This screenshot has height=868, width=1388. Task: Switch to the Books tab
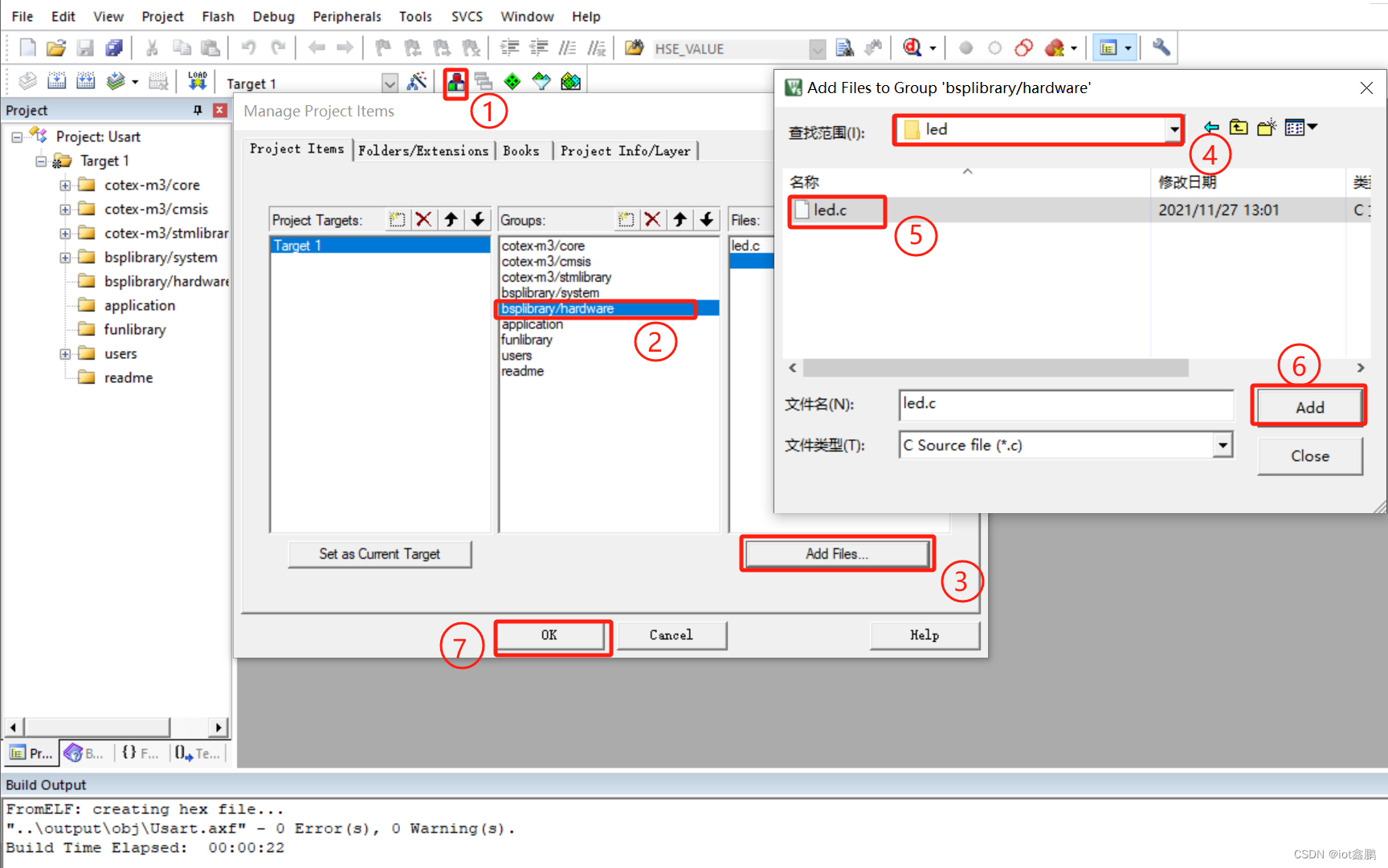[x=521, y=150]
